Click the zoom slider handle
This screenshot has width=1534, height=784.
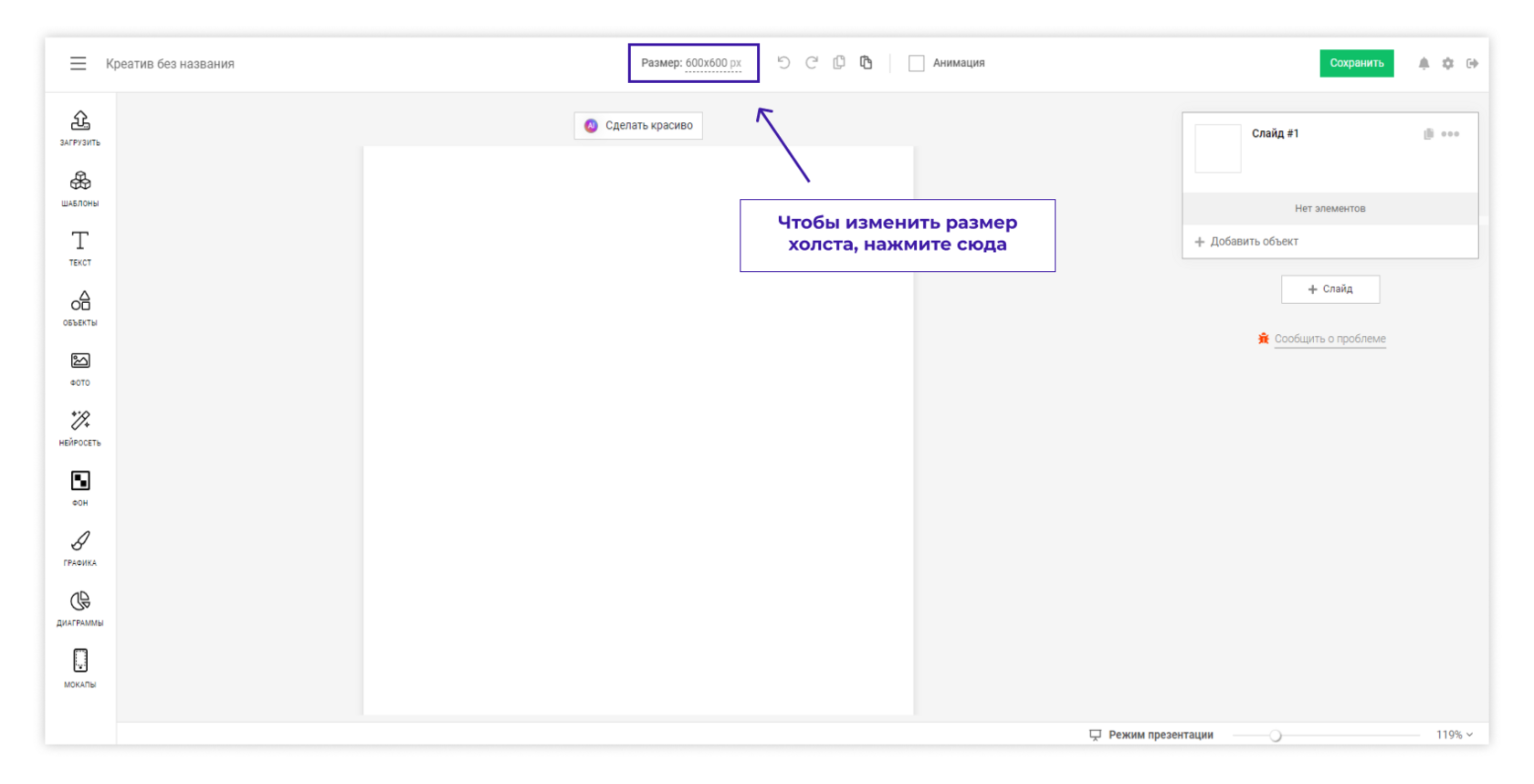(x=1276, y=736)
